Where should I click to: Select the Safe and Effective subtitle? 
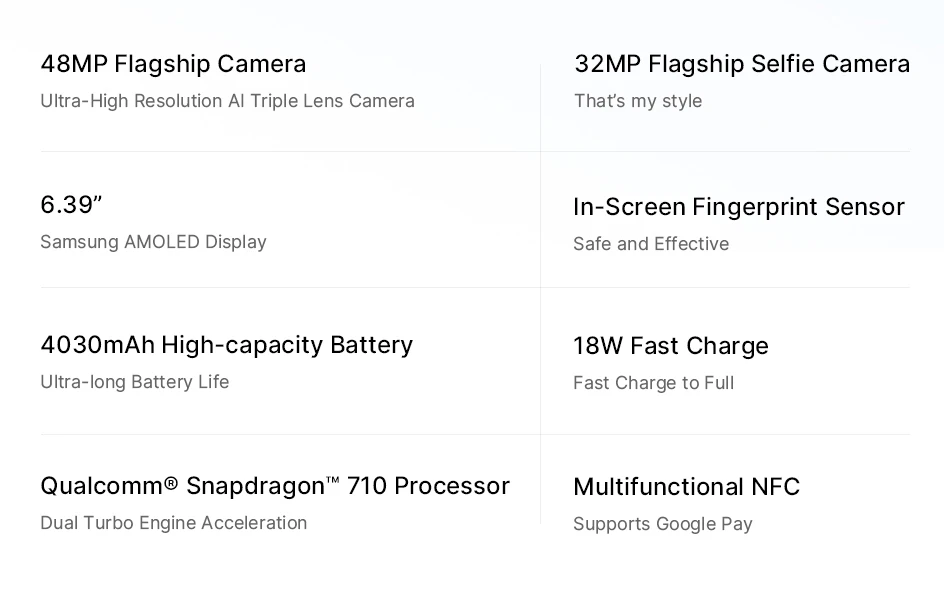(x=651, y=244)
